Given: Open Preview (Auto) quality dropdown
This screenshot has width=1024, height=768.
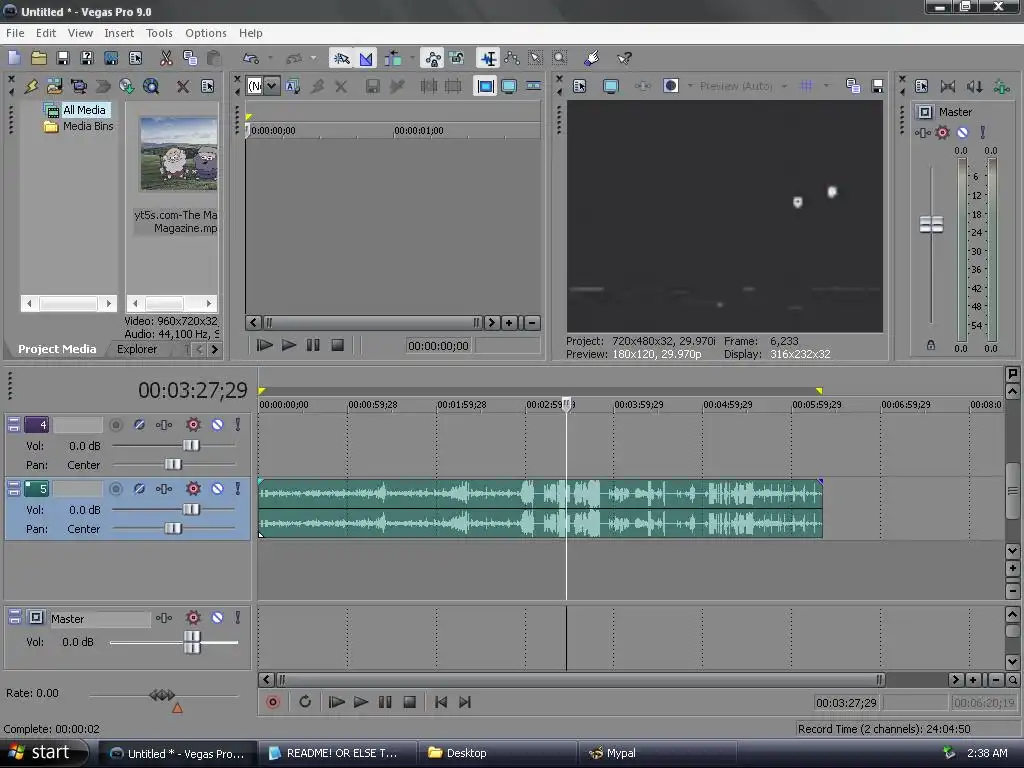Looking at the screenshot, I should coord(784,86).
